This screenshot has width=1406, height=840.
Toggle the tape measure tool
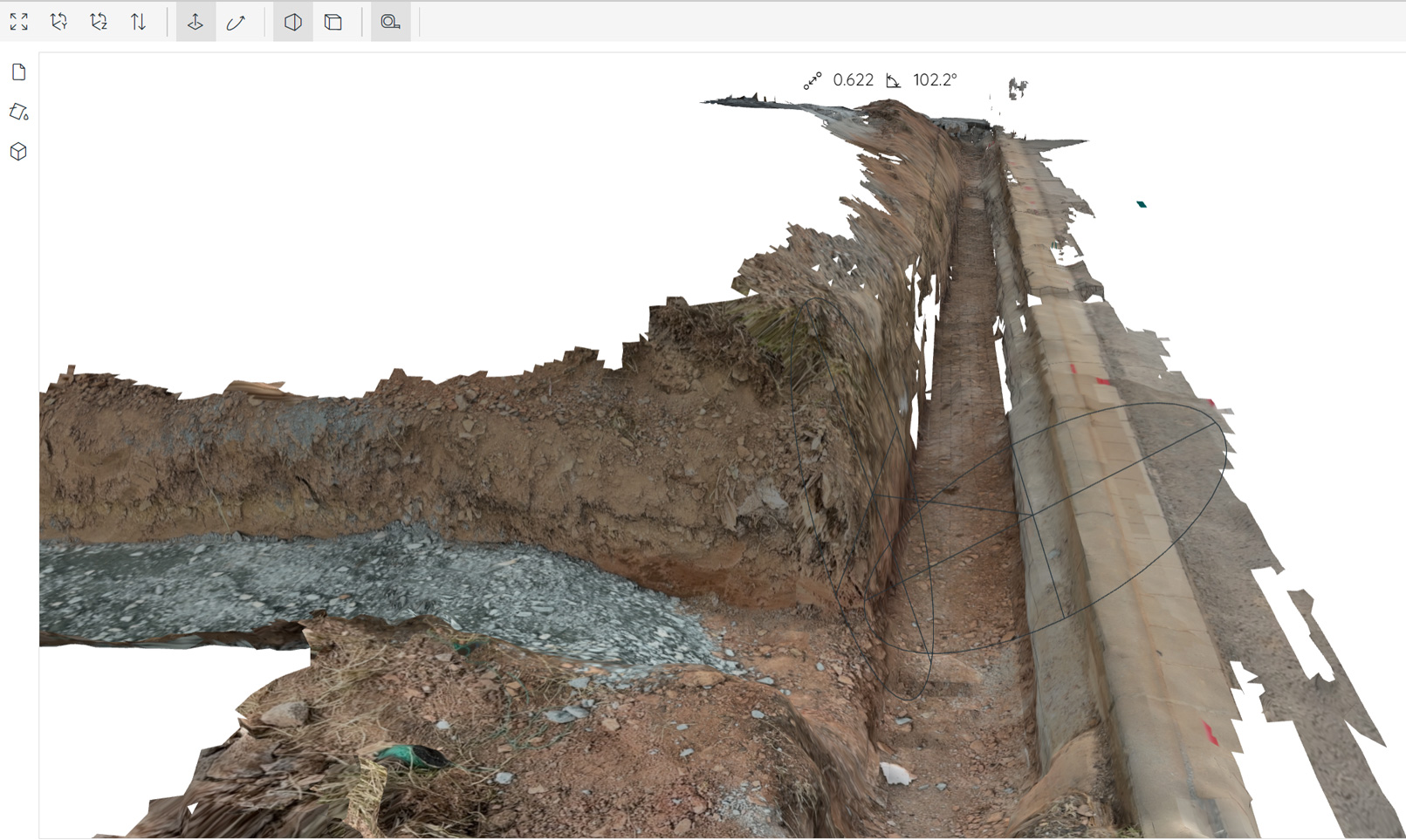(390, 23)
